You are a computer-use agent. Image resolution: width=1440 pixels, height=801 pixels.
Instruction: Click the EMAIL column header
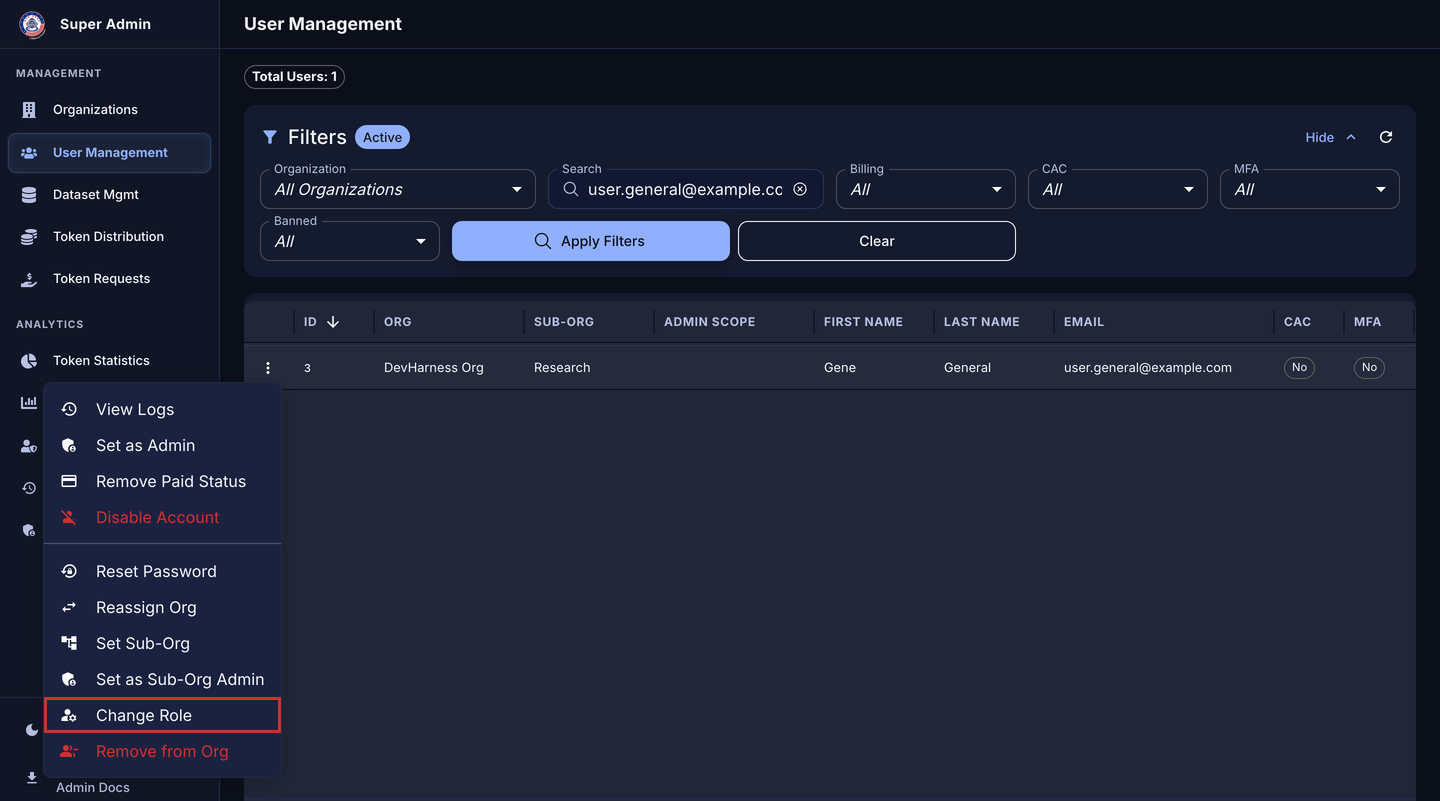[x=1084, y=322]
